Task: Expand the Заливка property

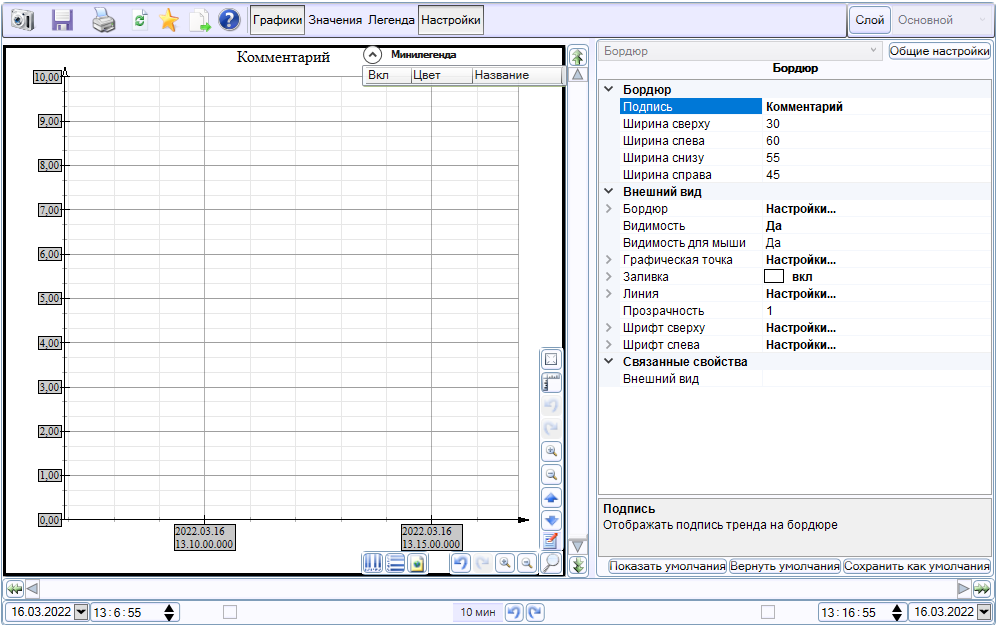Action: point(609,277)
